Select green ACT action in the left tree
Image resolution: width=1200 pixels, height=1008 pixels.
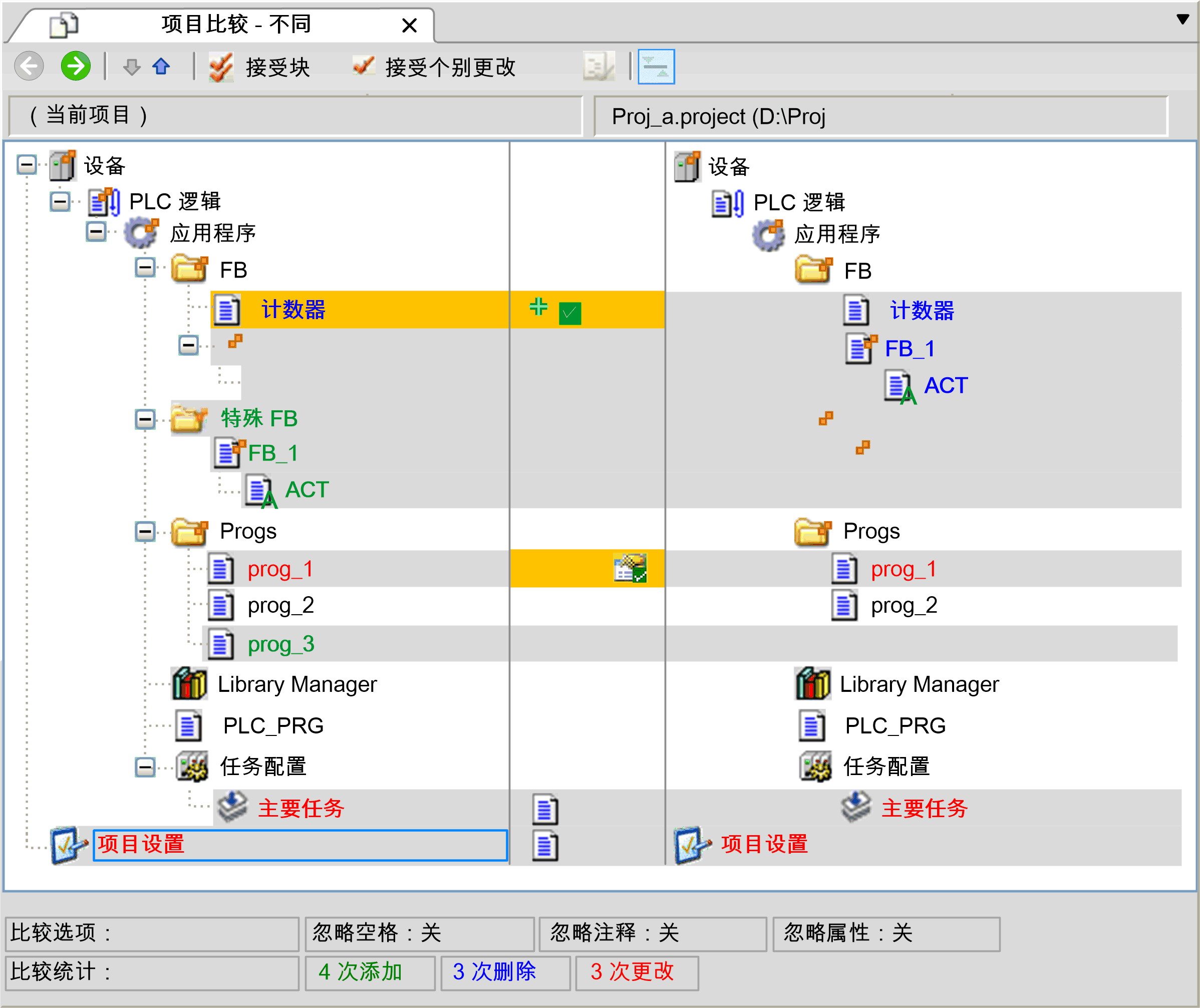[308, 489]
